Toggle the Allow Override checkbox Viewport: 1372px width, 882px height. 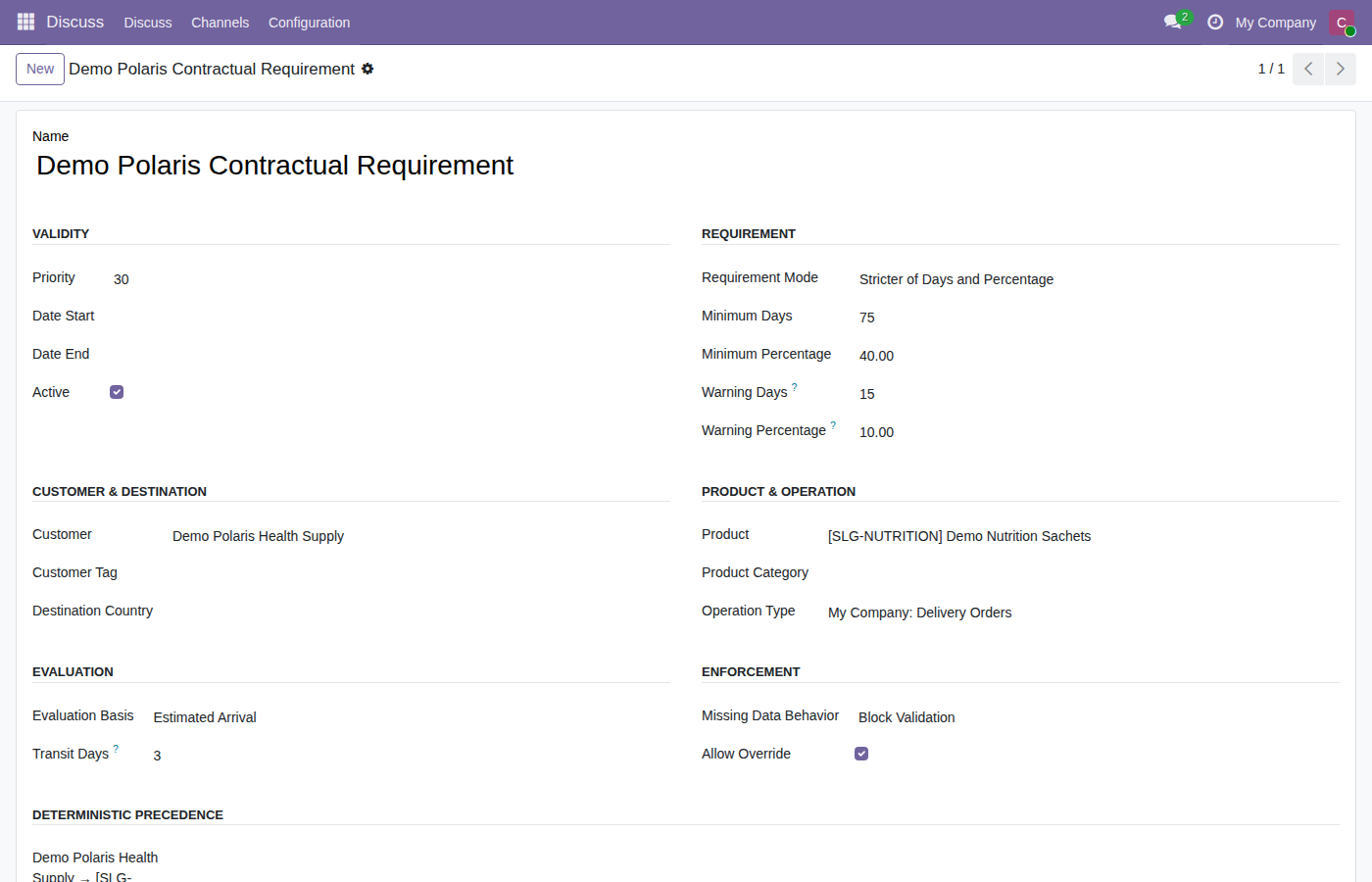tap(861, 754)
